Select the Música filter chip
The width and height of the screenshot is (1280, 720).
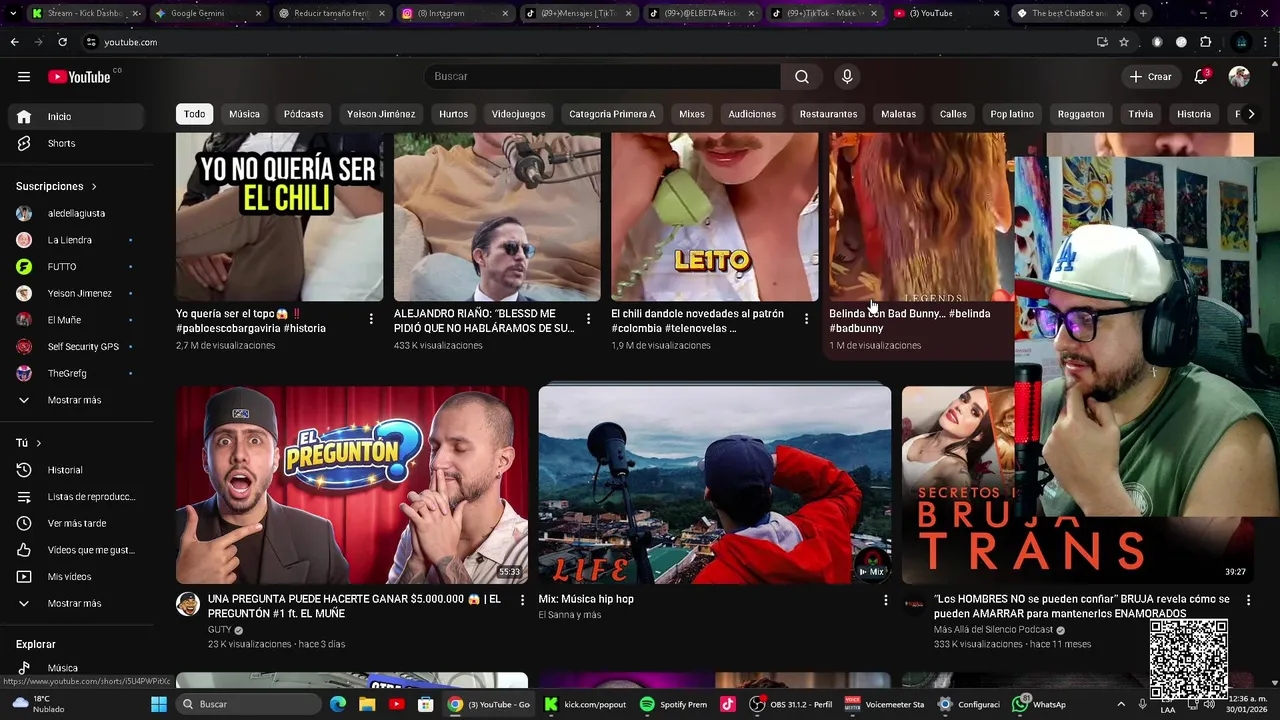244,114
